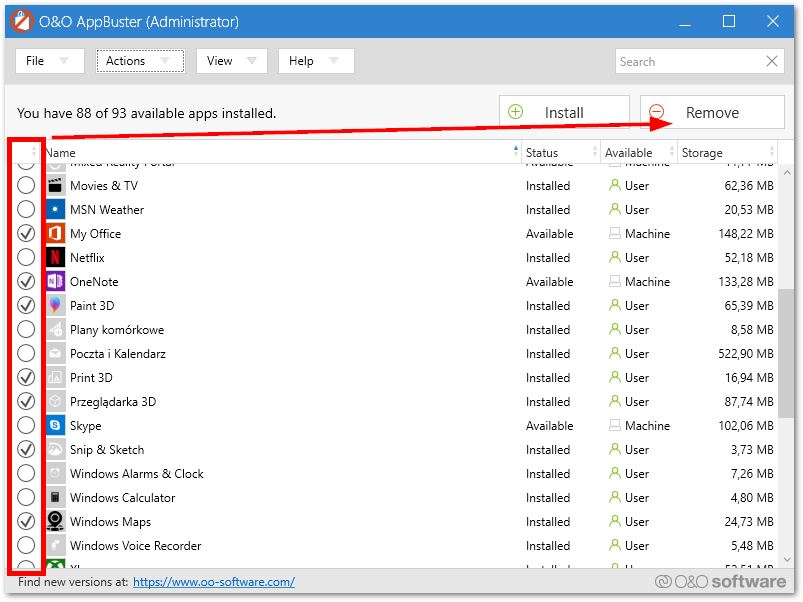Deselect the OneNote checkbox
The image size is (803, 602).
26,282
